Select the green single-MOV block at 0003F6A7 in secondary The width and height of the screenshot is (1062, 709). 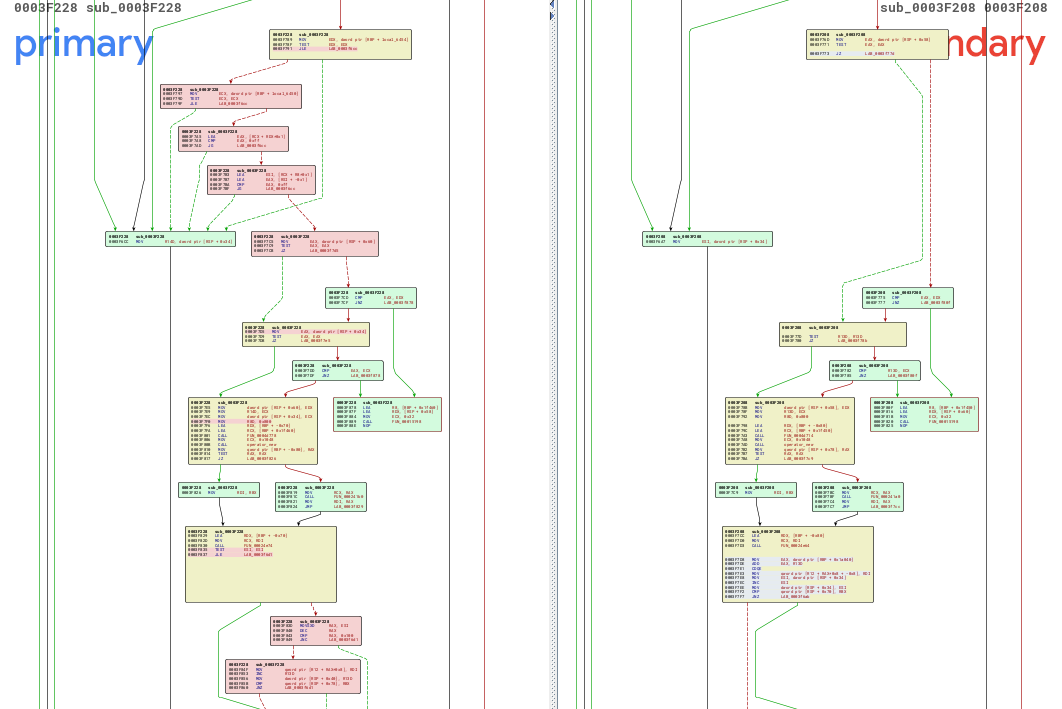(707, 239)
